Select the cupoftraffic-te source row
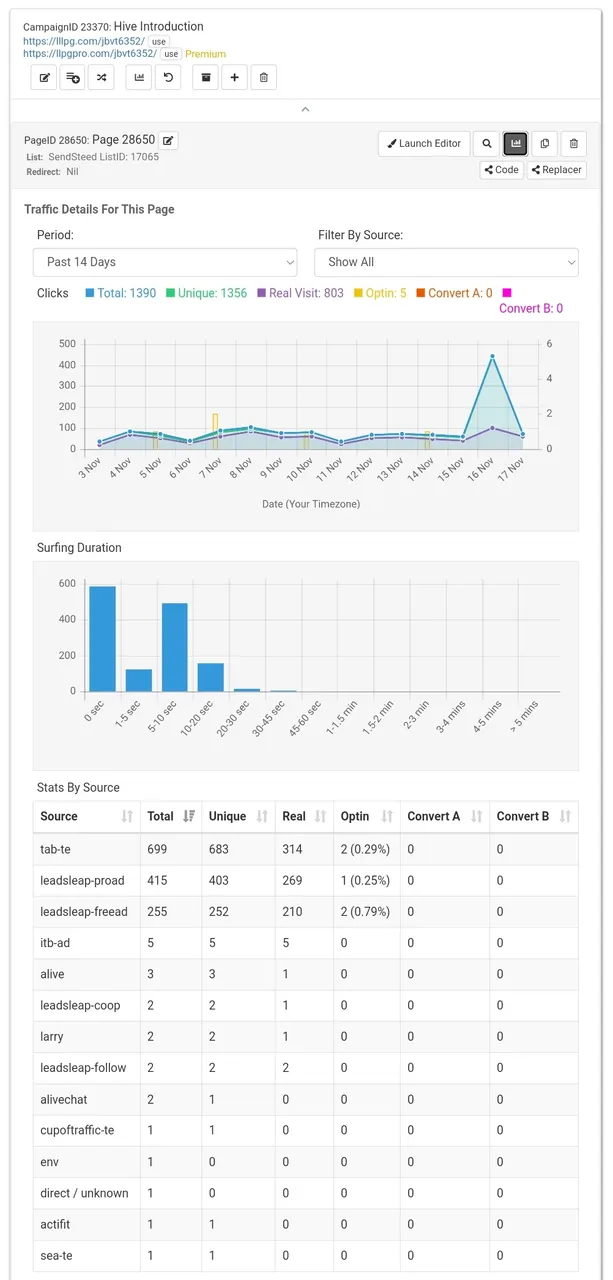 coord(305,1130)
